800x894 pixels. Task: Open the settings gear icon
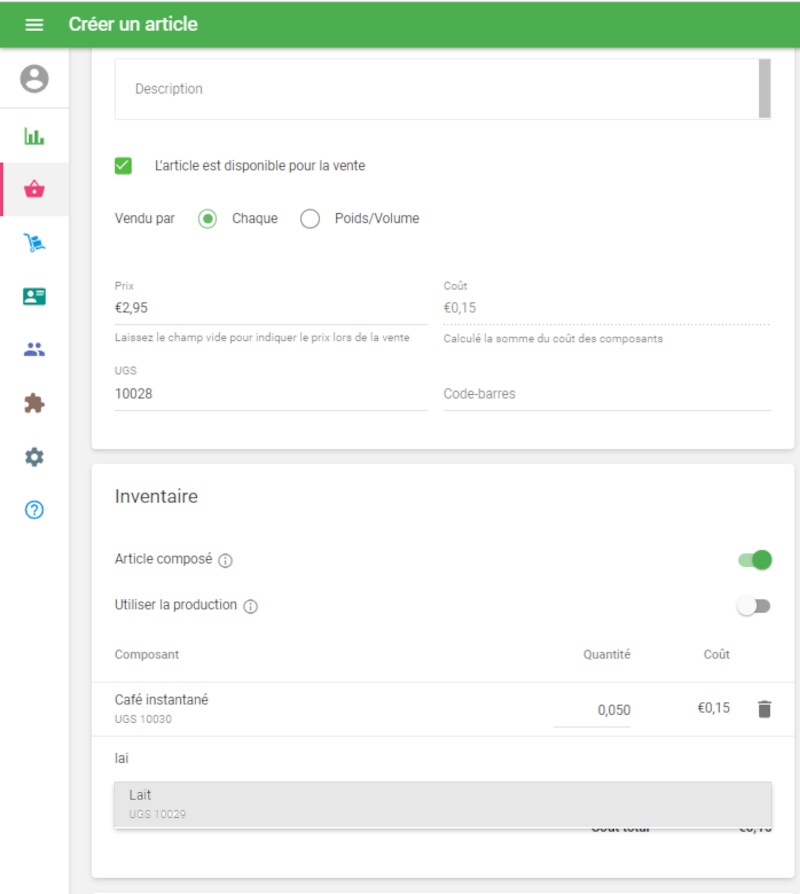(34, 457)
